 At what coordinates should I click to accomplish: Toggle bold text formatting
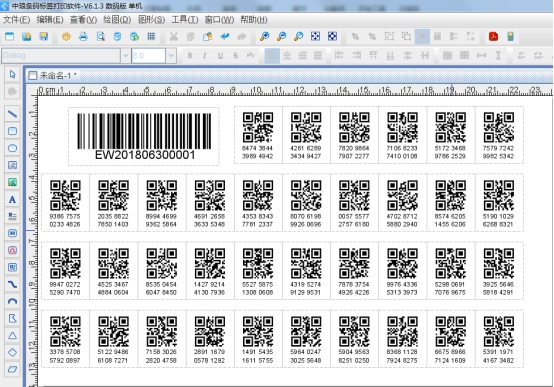(x=190, y=55)
